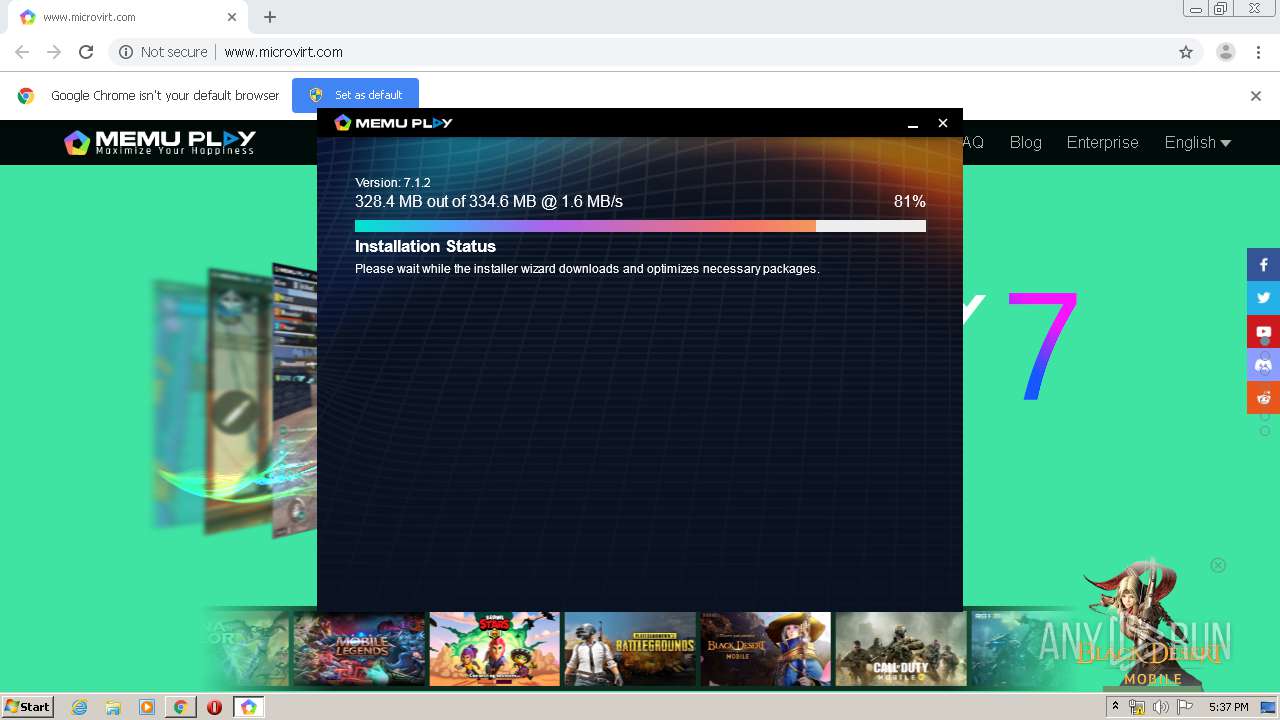1280x720 pixels.
Task: Open the YouTube social sidebar icon
Action: click(x=1263, y=331)
